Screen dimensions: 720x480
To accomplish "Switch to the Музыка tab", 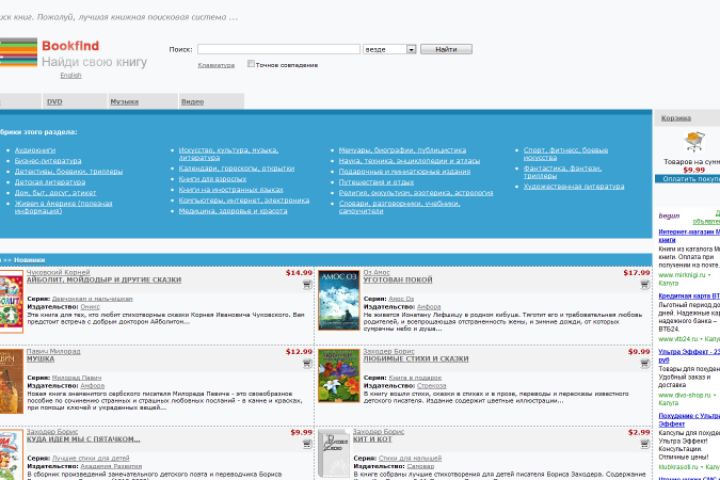I will click(x=124, y=102).
